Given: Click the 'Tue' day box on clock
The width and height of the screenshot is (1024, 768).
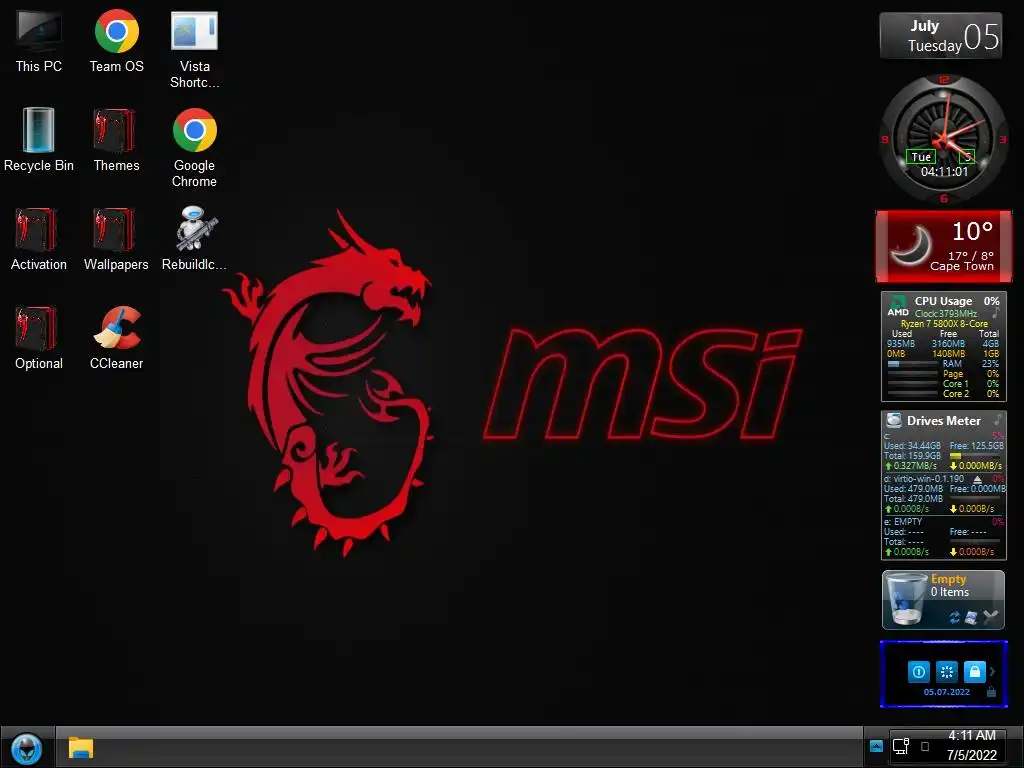Looking at the screenshot, I should [921, 157].
